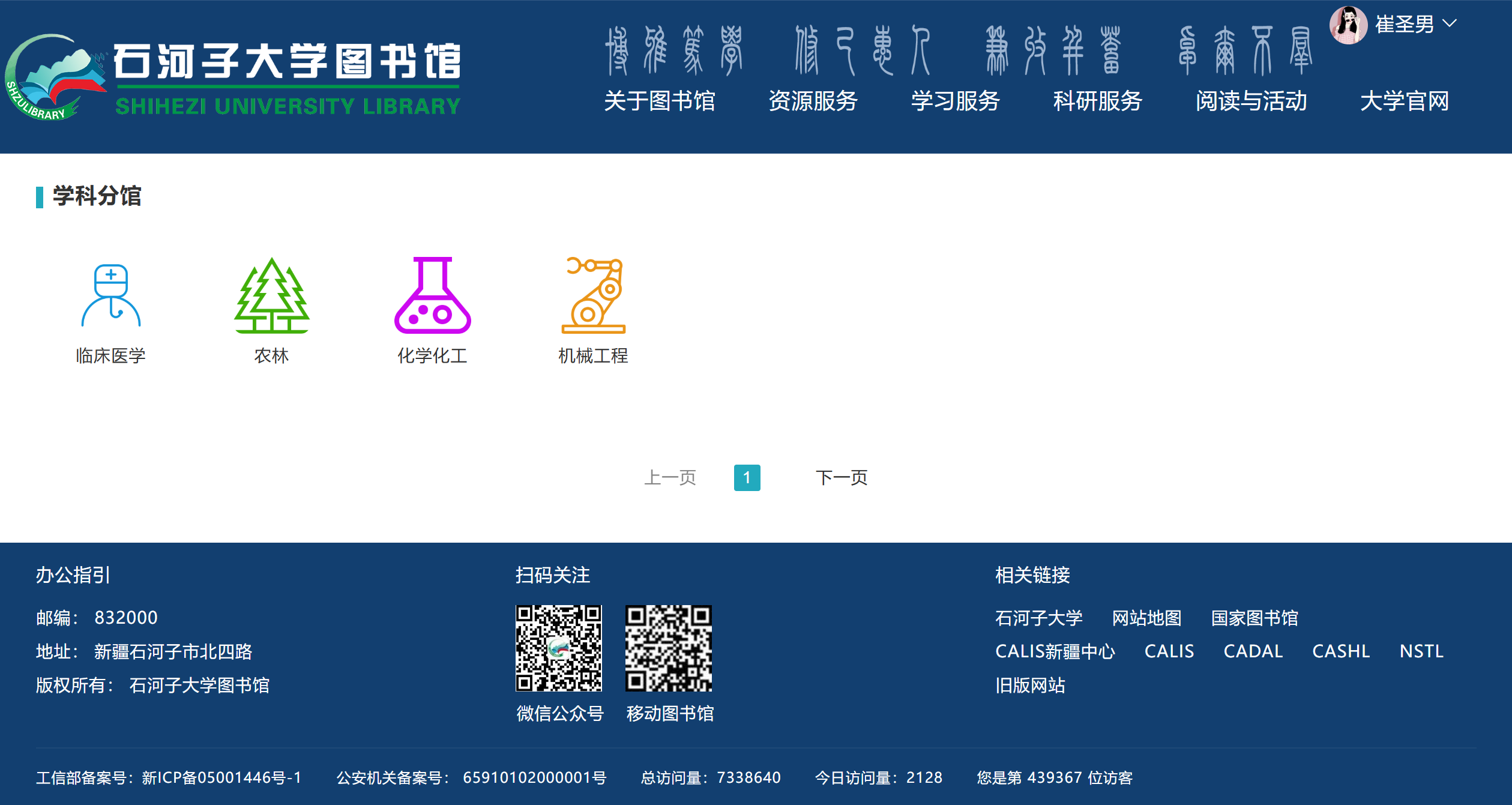Expand the 学习服务 menu item

pos(955,101)
